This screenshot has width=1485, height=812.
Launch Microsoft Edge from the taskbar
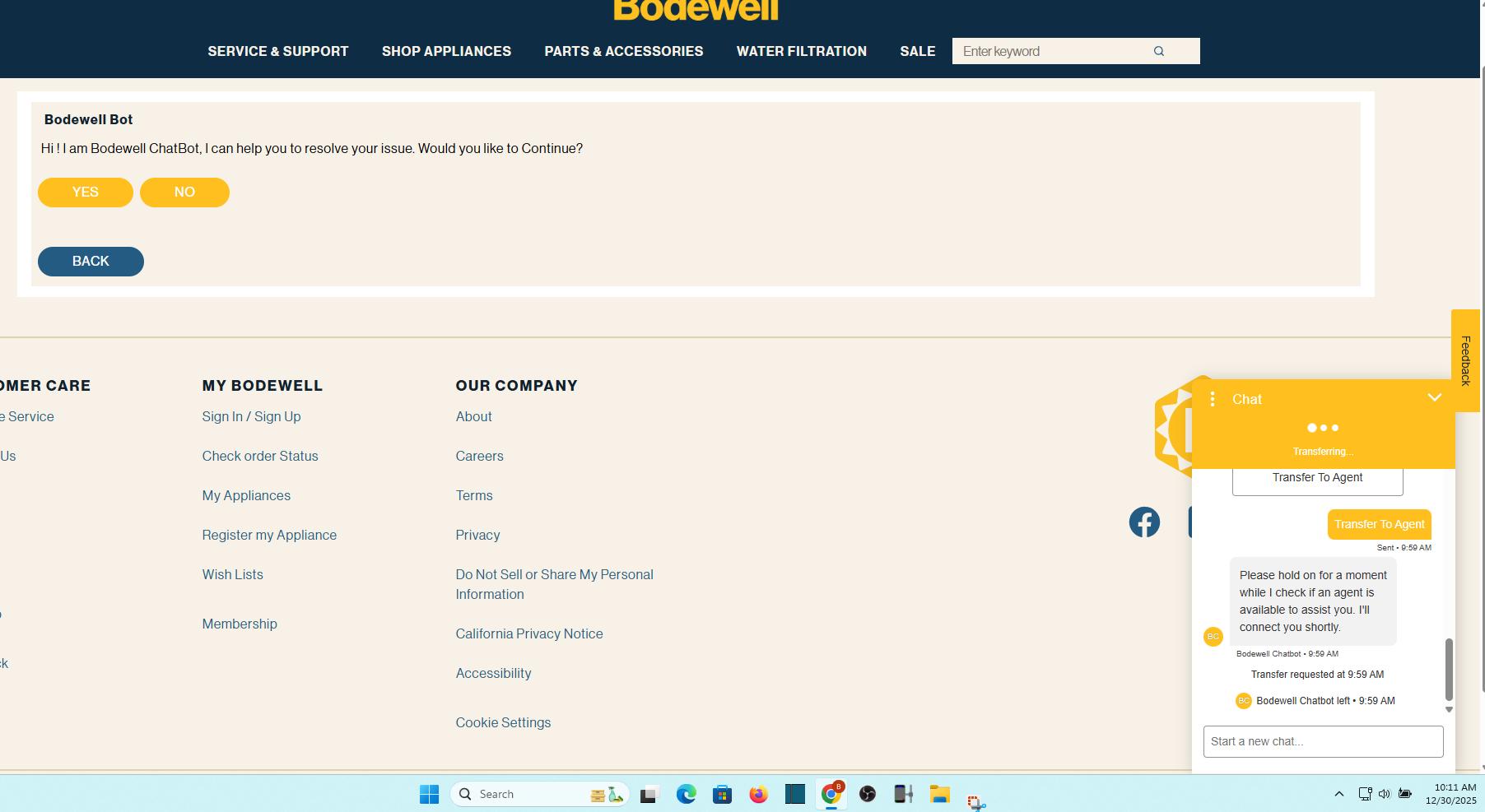pos(686,794)
